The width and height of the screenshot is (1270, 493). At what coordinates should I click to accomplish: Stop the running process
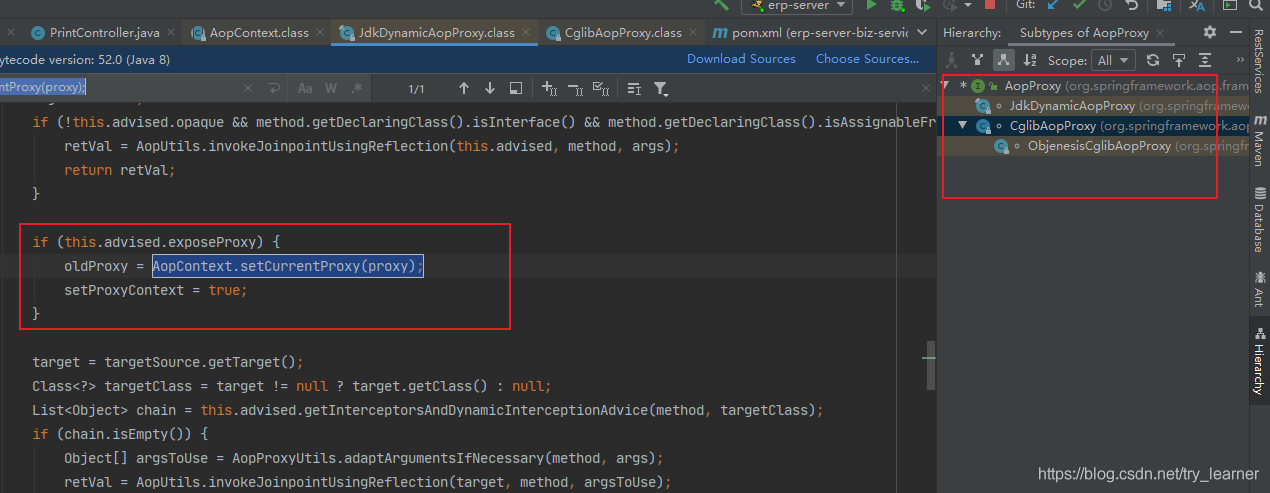click(x=990, y=6)
